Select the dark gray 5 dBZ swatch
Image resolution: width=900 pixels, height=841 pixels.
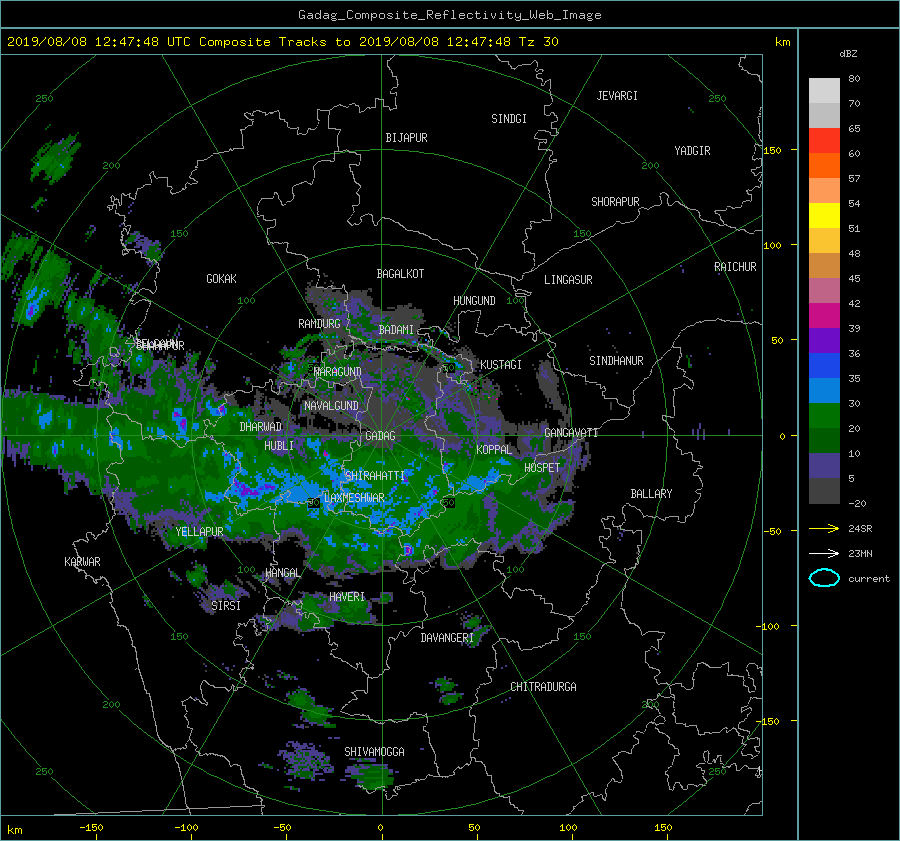pyautogui.click(x=824, y=490)
